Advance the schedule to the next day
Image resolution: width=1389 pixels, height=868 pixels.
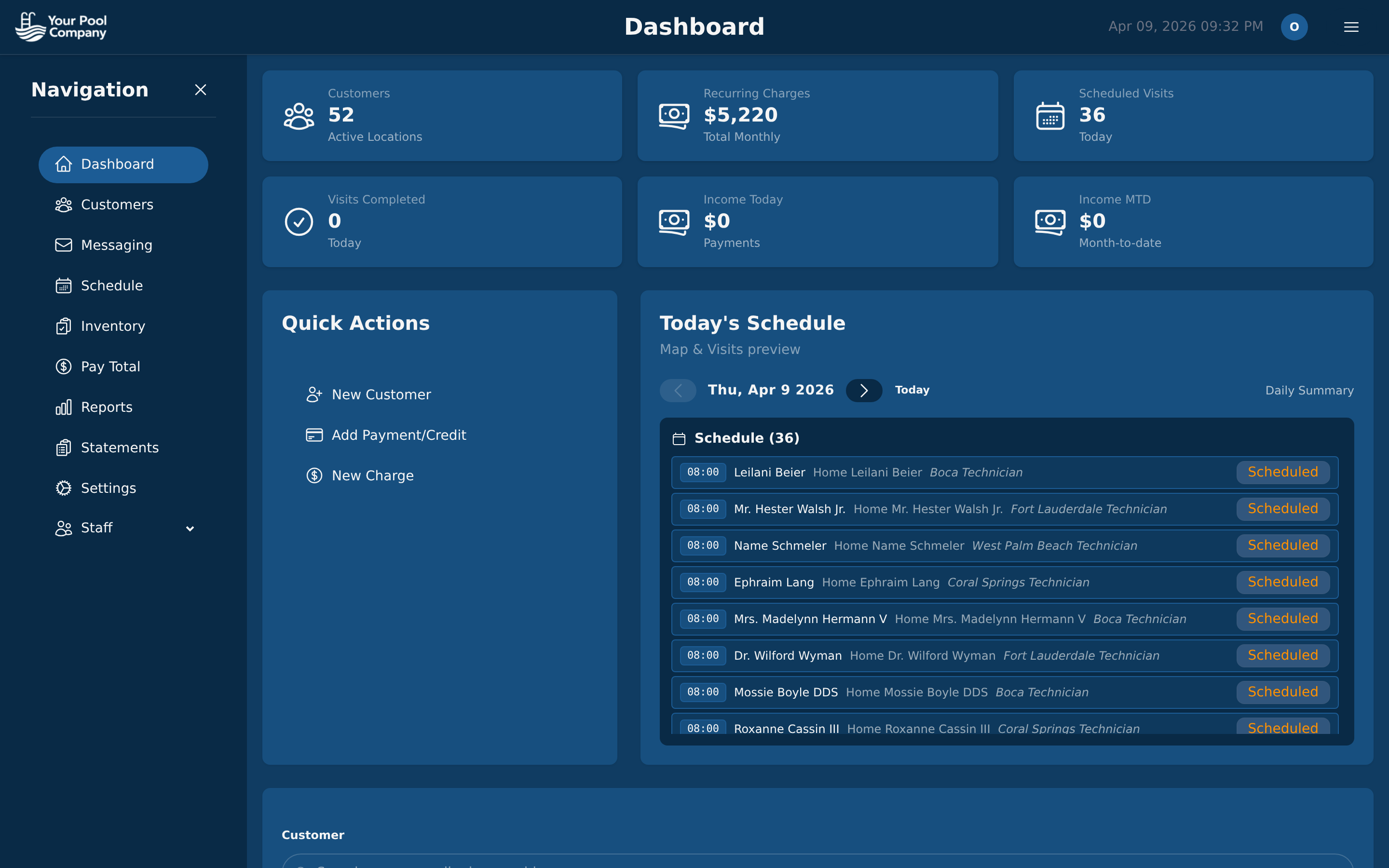pos(864,390)
